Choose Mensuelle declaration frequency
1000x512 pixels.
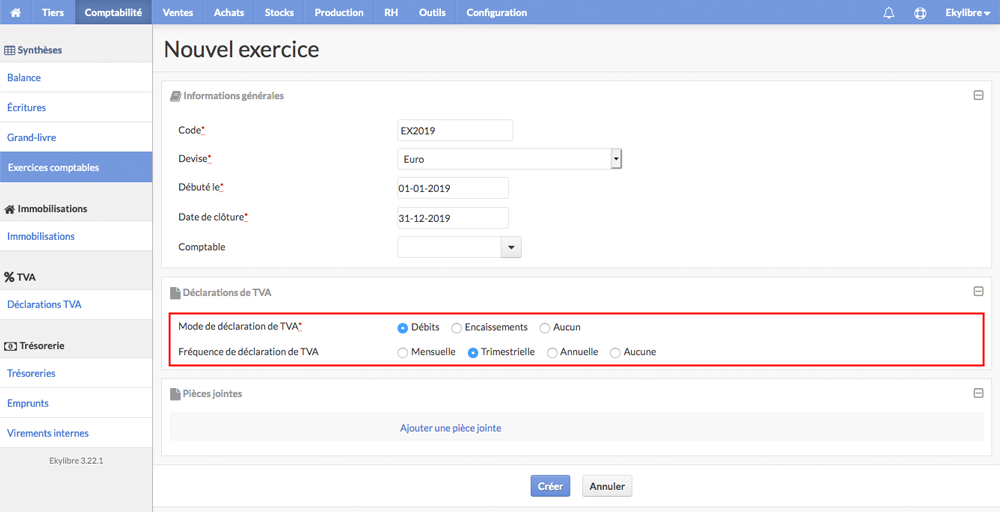click(x=402, y=353)
